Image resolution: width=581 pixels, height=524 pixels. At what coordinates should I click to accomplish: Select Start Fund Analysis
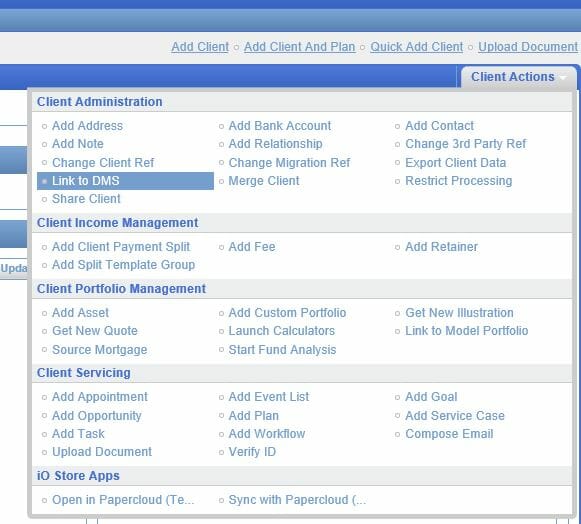(282, 350)
